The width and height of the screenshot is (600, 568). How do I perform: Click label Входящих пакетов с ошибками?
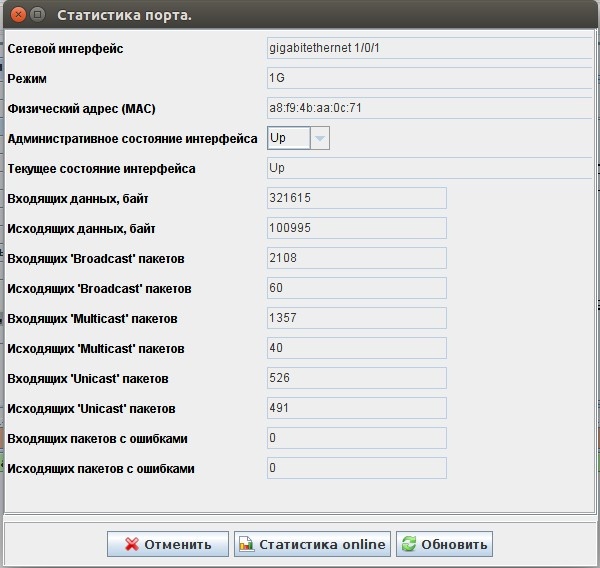coord(98,439)
